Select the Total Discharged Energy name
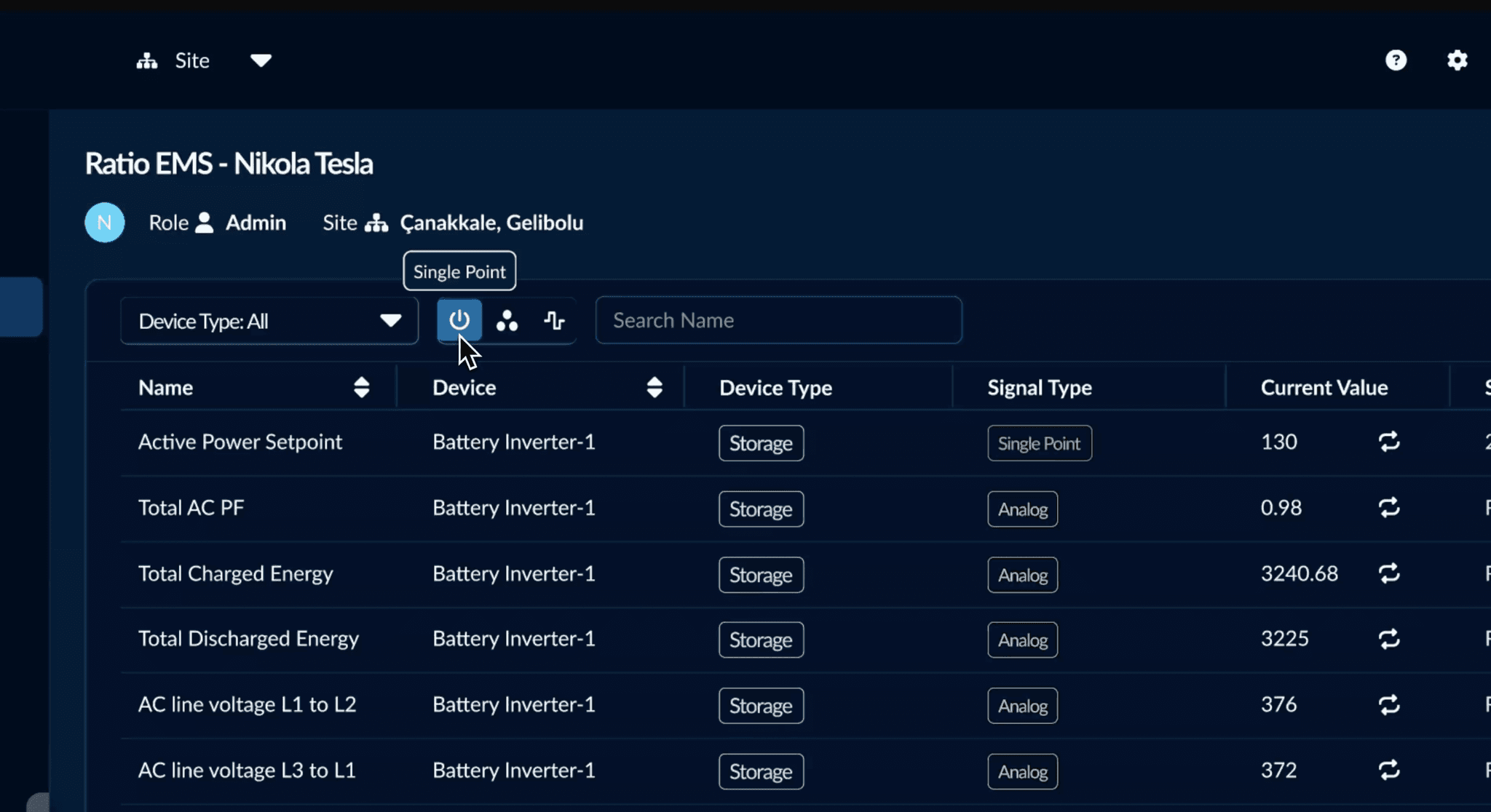This screenshot has width=1491, height=812. [x=248, y=639]
